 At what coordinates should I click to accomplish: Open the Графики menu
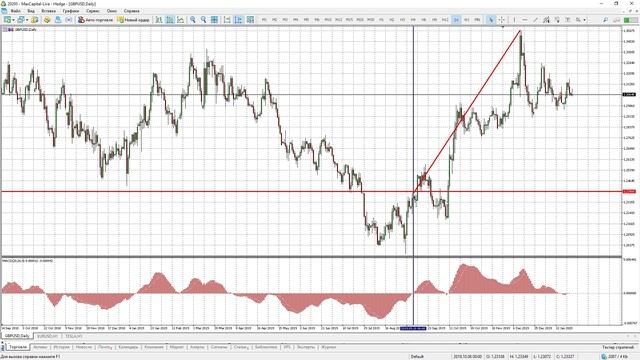71,11
